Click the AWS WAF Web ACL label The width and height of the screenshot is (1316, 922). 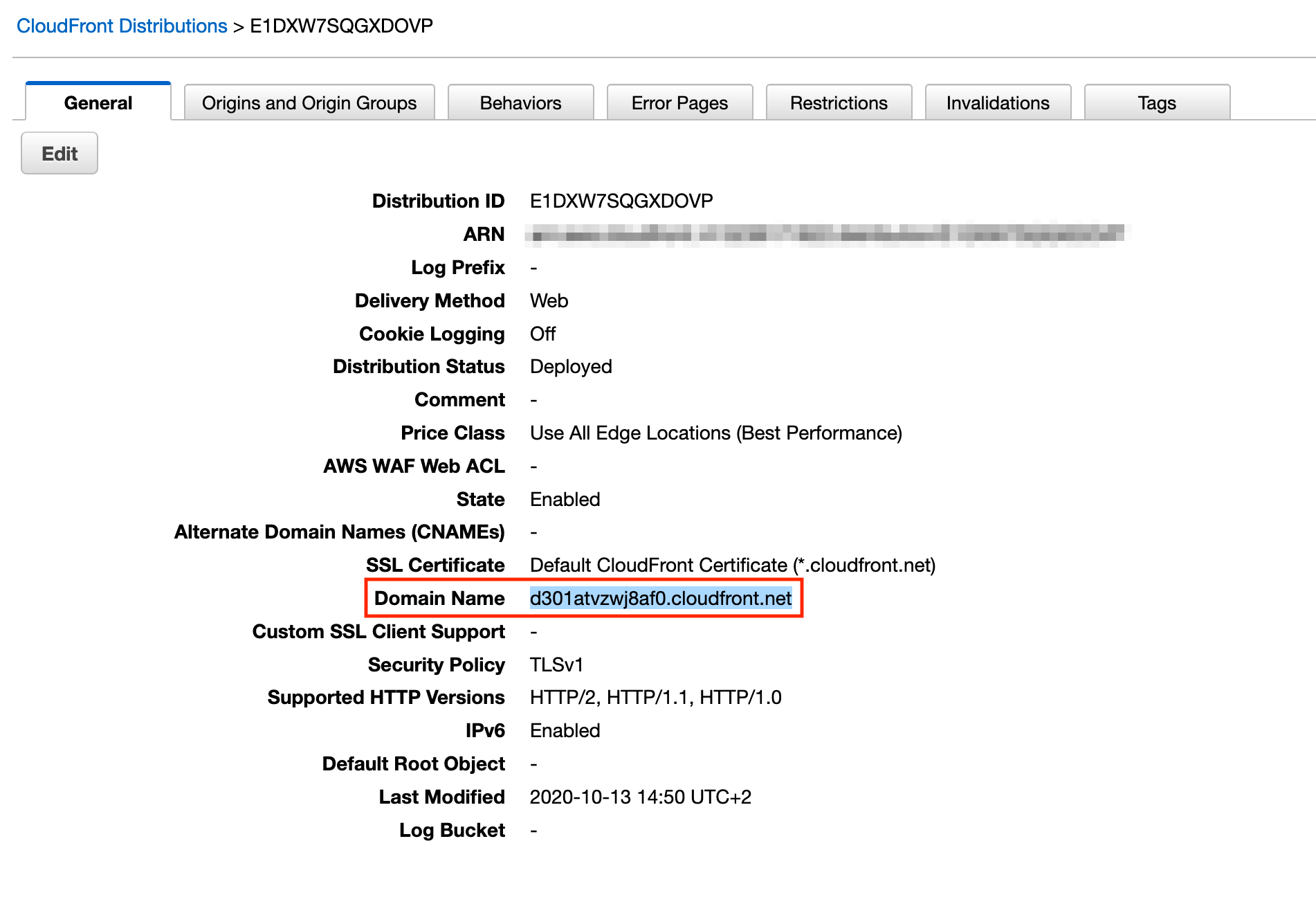(414, 466)
